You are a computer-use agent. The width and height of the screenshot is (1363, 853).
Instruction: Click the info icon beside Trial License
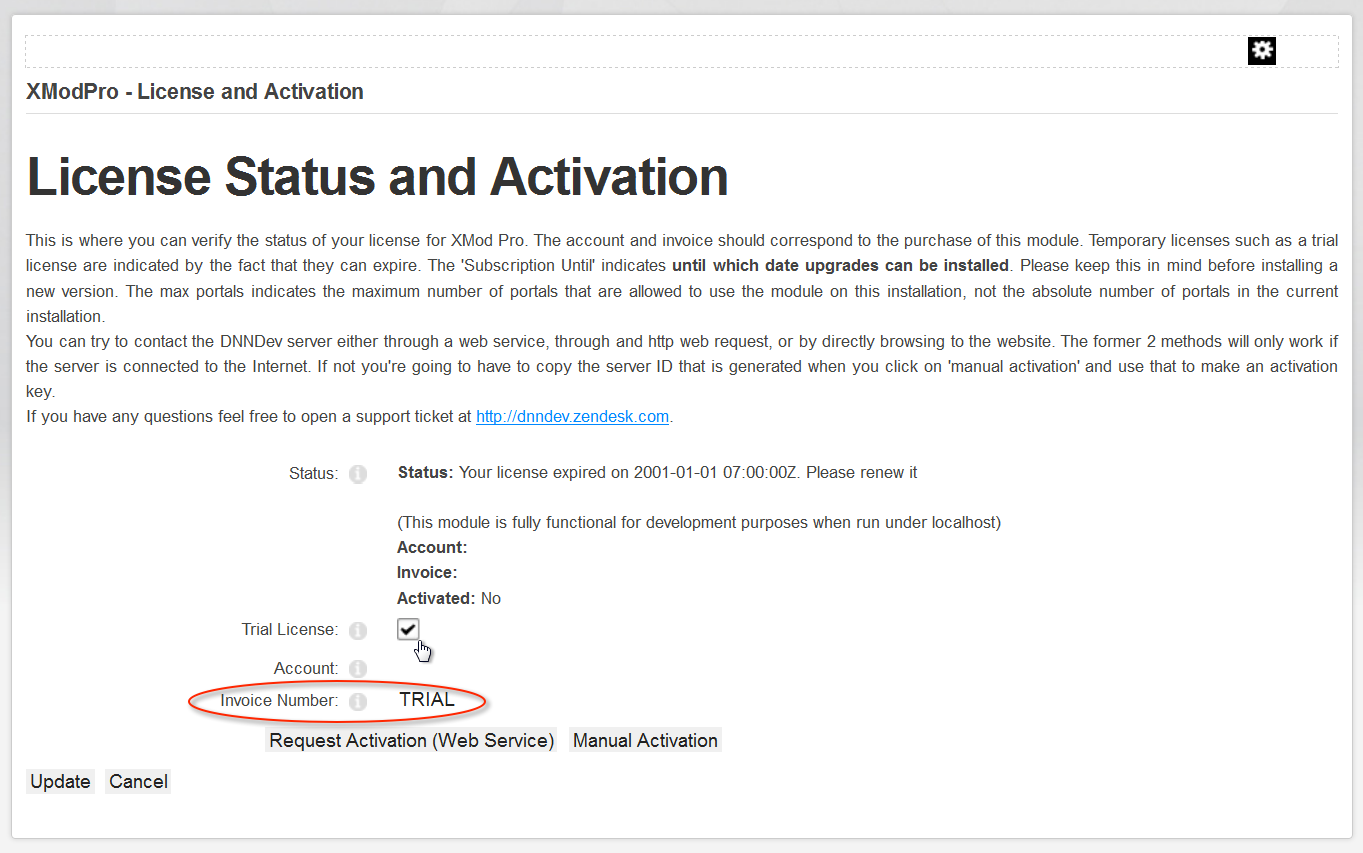(x=358, y=630)
